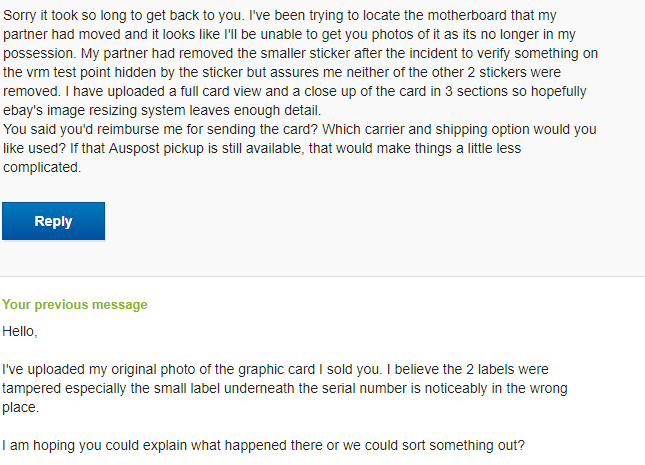The width and height of the screenshot is (645, 465).
Task: Click the 'Hello,' greeting line
Action: coord(20,331)
